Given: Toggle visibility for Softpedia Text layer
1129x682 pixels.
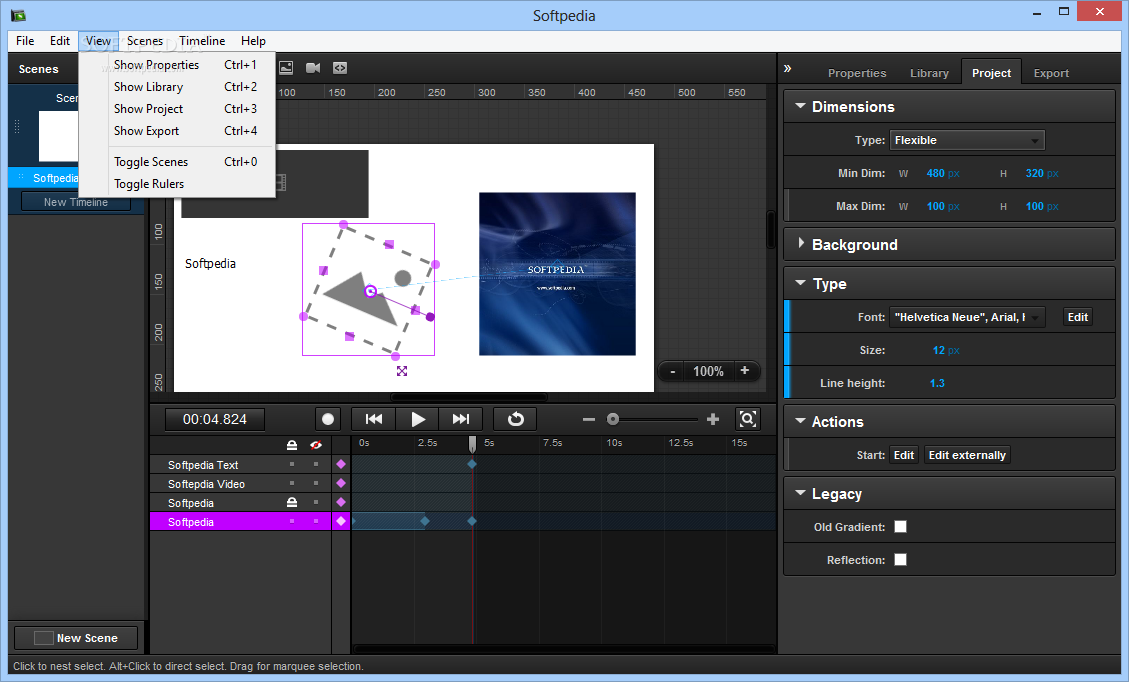Looking at the screenshot, I should pos(315,465).
